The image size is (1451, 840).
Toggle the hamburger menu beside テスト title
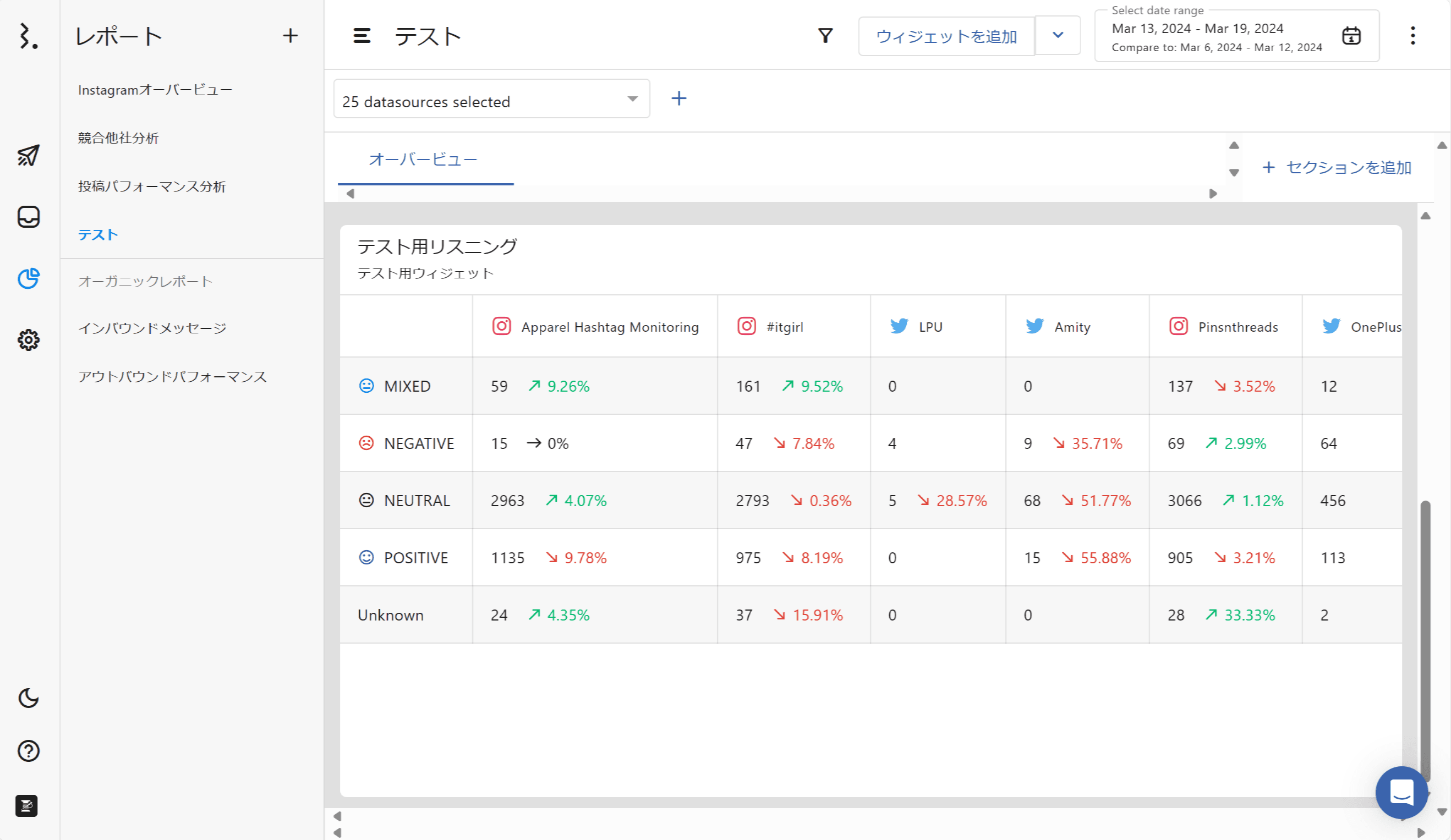[x=362, y=36]
